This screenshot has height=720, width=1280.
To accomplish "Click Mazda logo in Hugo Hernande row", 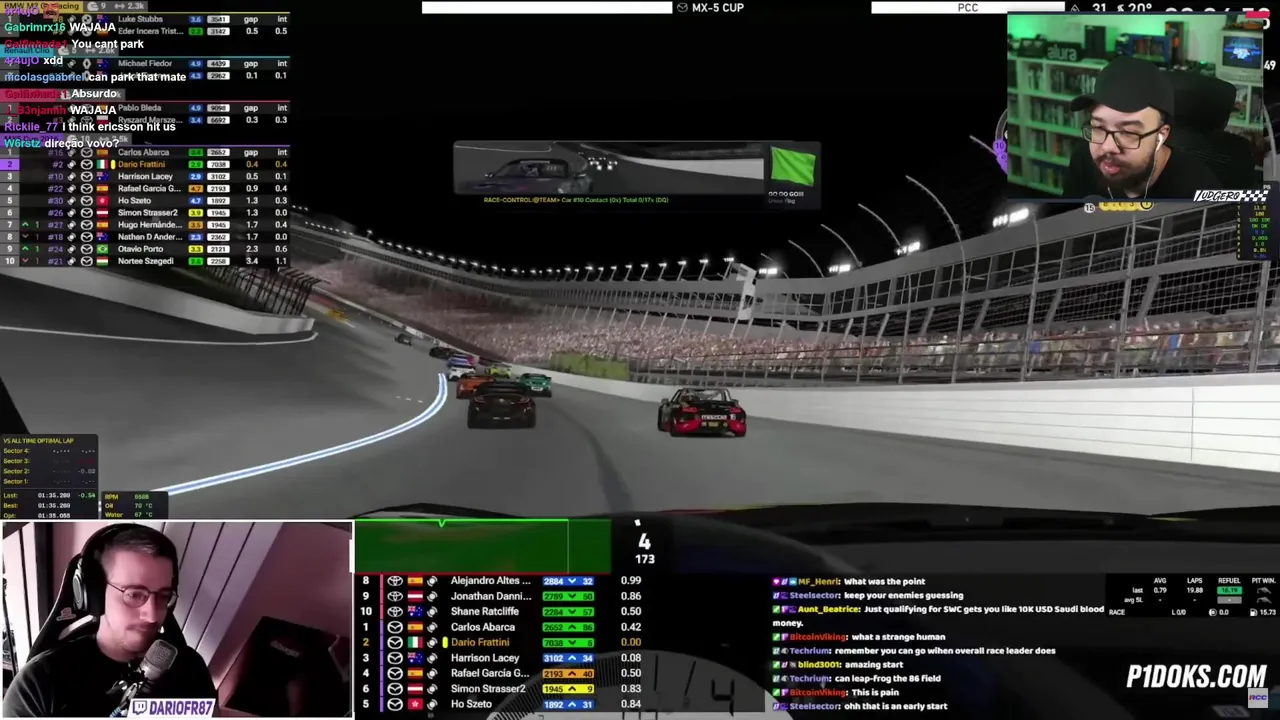I will point(86,225).
